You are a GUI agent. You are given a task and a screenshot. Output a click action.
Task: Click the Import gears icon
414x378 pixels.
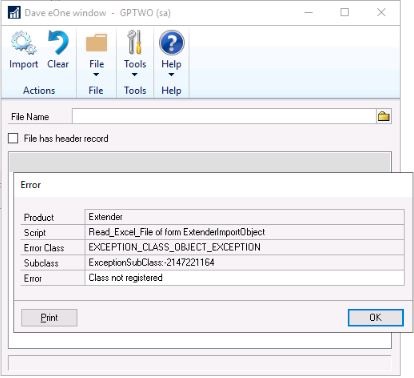pos(23,43)
